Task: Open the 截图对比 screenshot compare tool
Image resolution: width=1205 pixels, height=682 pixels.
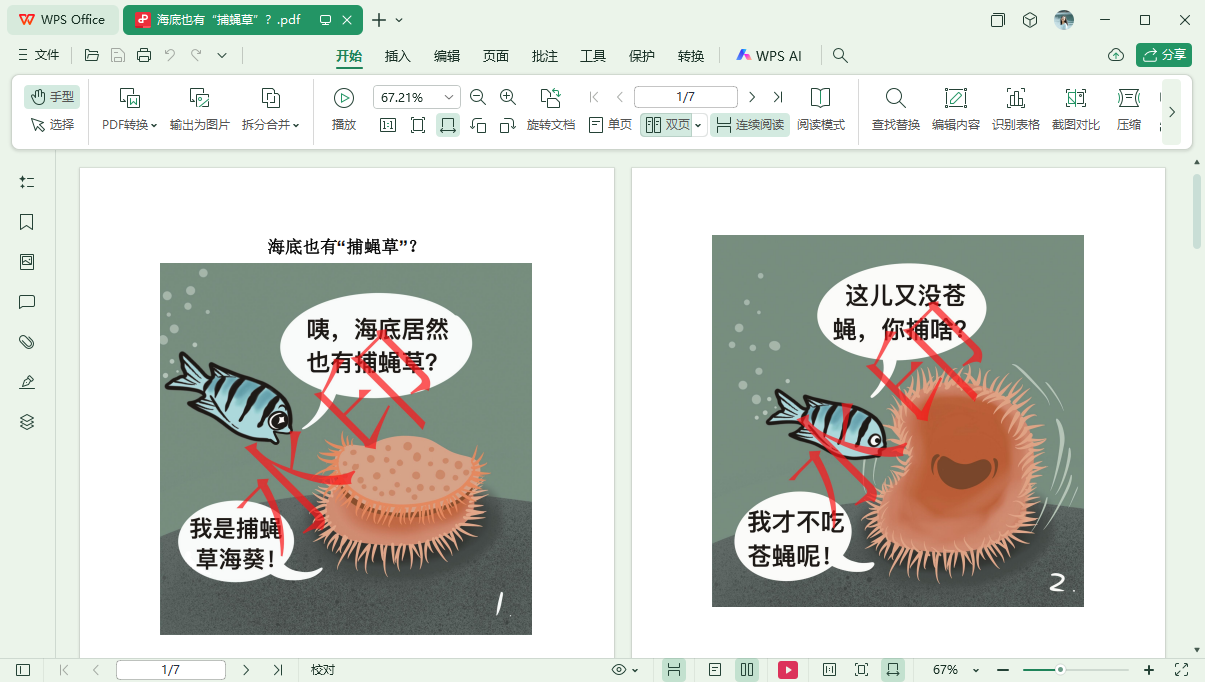Action: pyautogui.click(x=1076, y=107)
